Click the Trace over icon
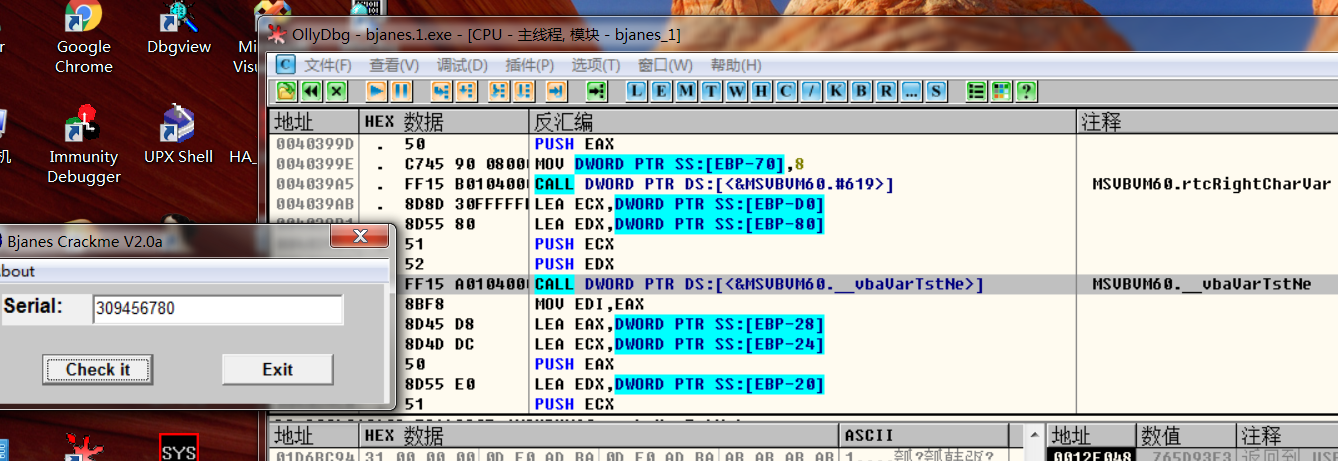The height and width of the screenshot is (461, 1338). 523,92
